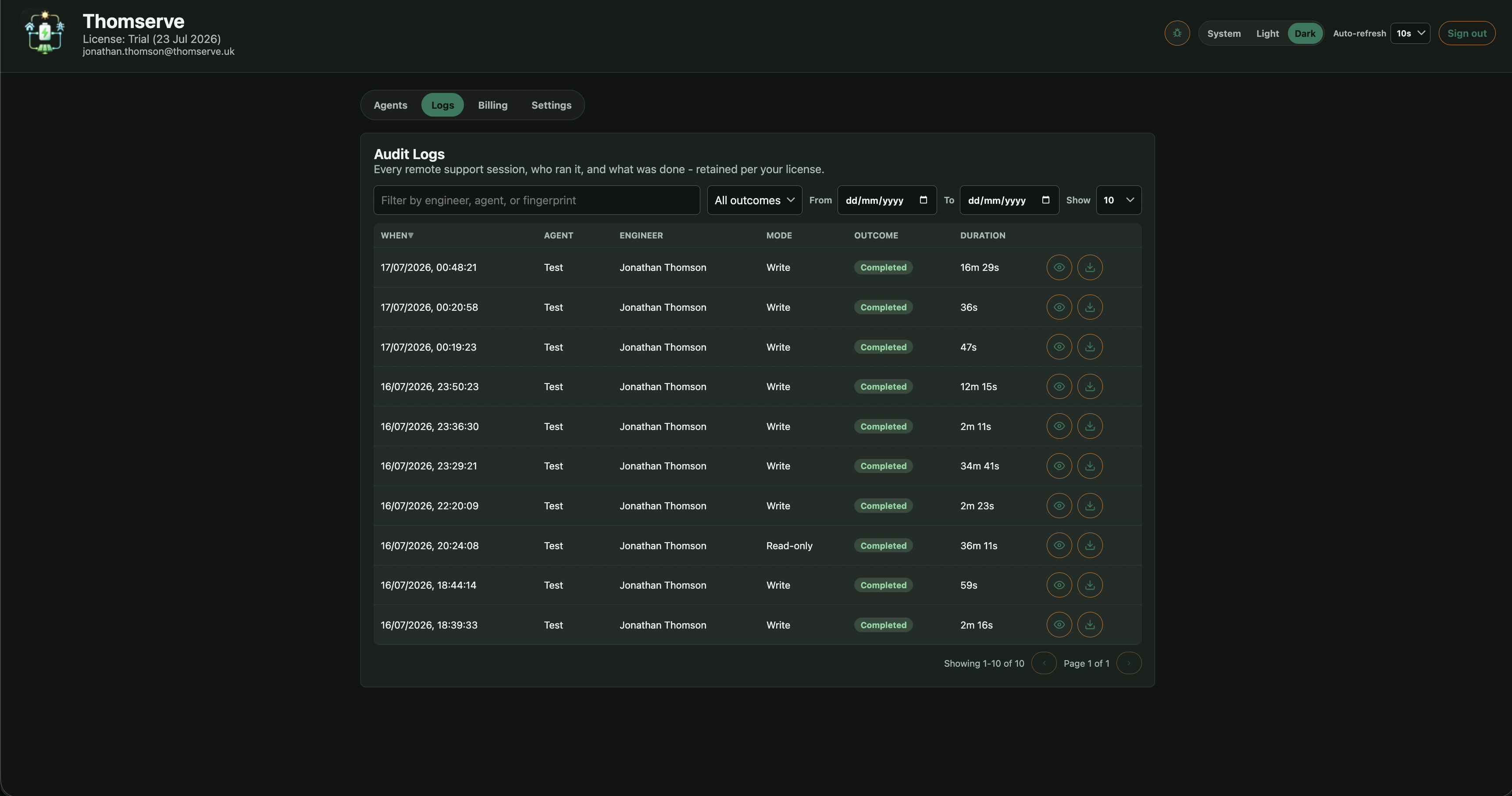The width and height of the screenshot is (1512, 796).
Task: Click the Read-only mode cell
Action: (789, 546)
